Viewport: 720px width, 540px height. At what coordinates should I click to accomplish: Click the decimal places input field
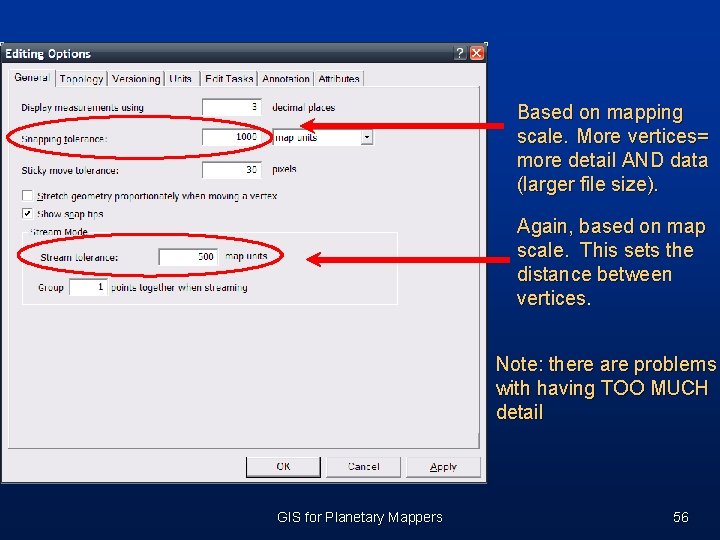232,107
